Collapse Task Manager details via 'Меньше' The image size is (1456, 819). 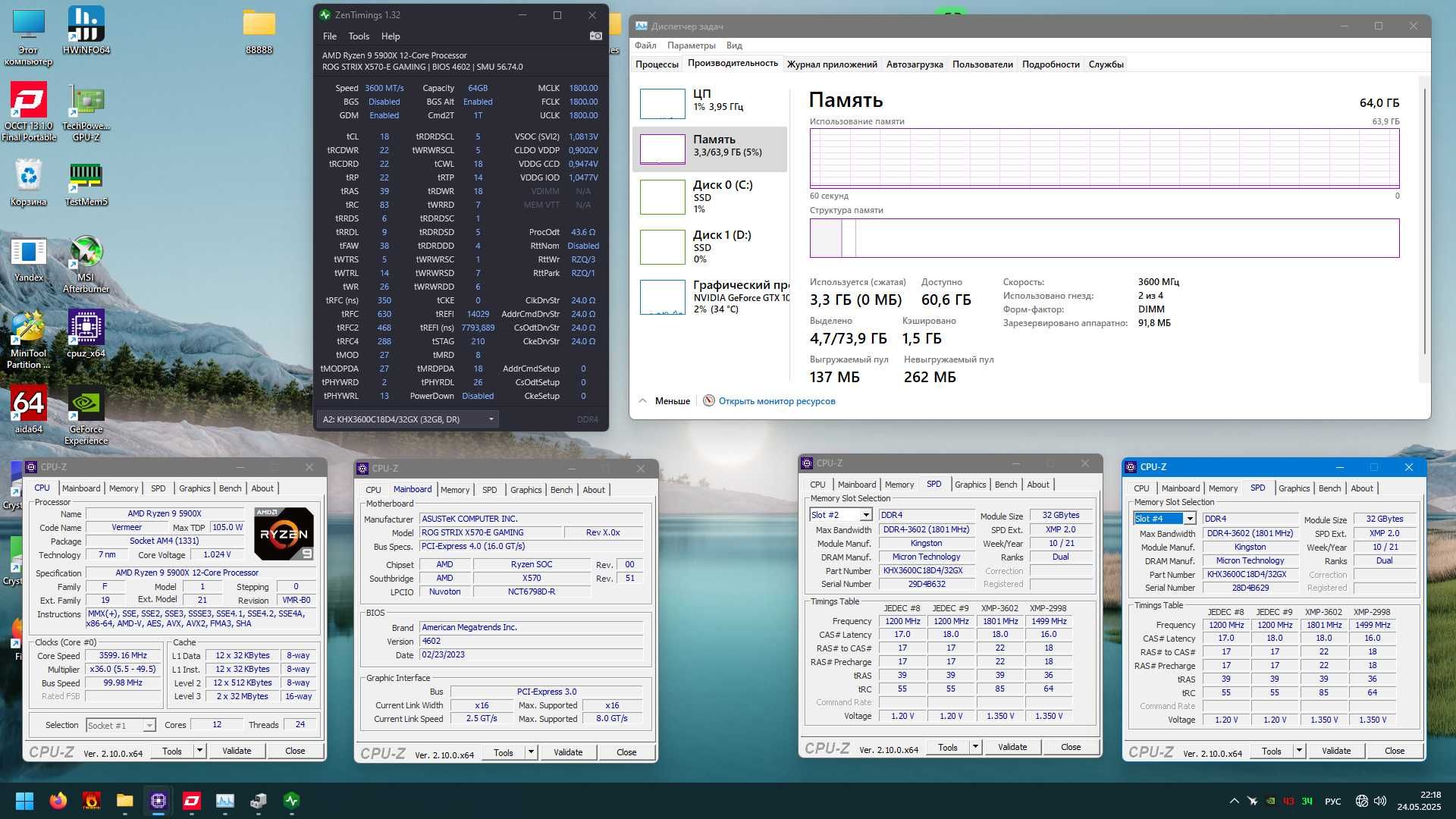(x=665, y=401)
